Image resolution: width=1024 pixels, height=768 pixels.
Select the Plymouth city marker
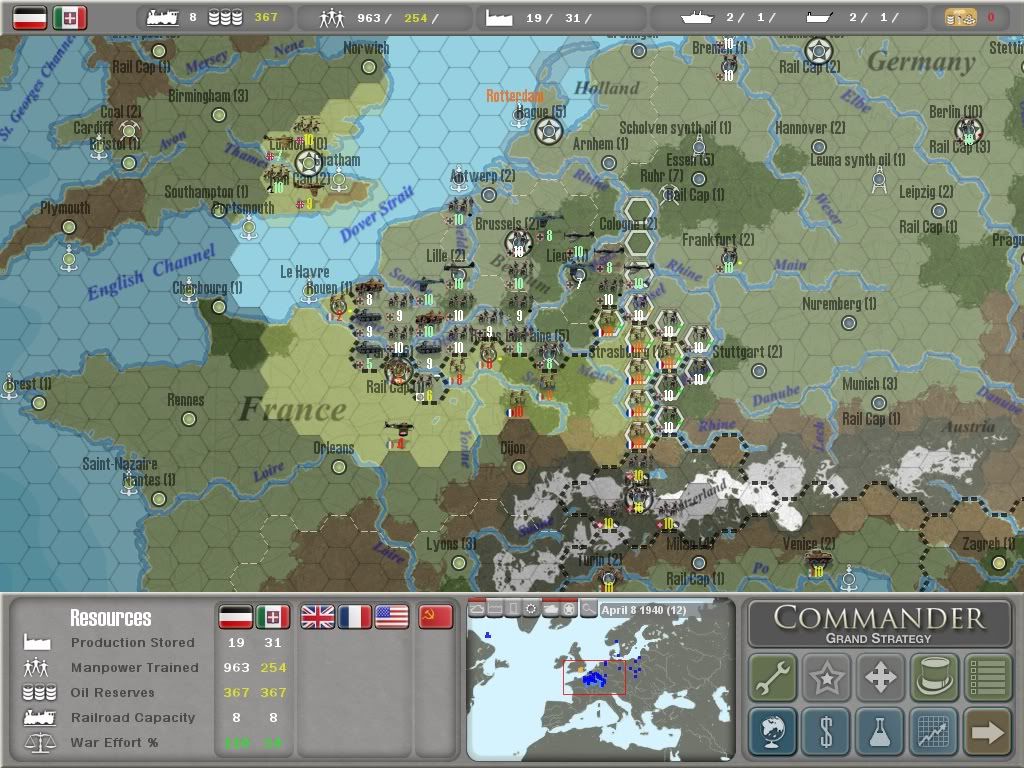69,227
